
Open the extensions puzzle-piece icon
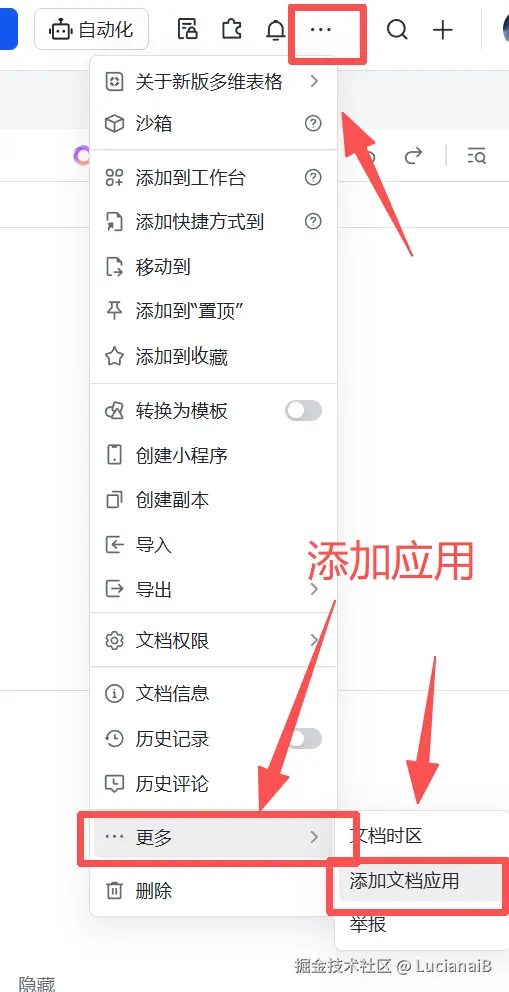click(x=231, y=29)
